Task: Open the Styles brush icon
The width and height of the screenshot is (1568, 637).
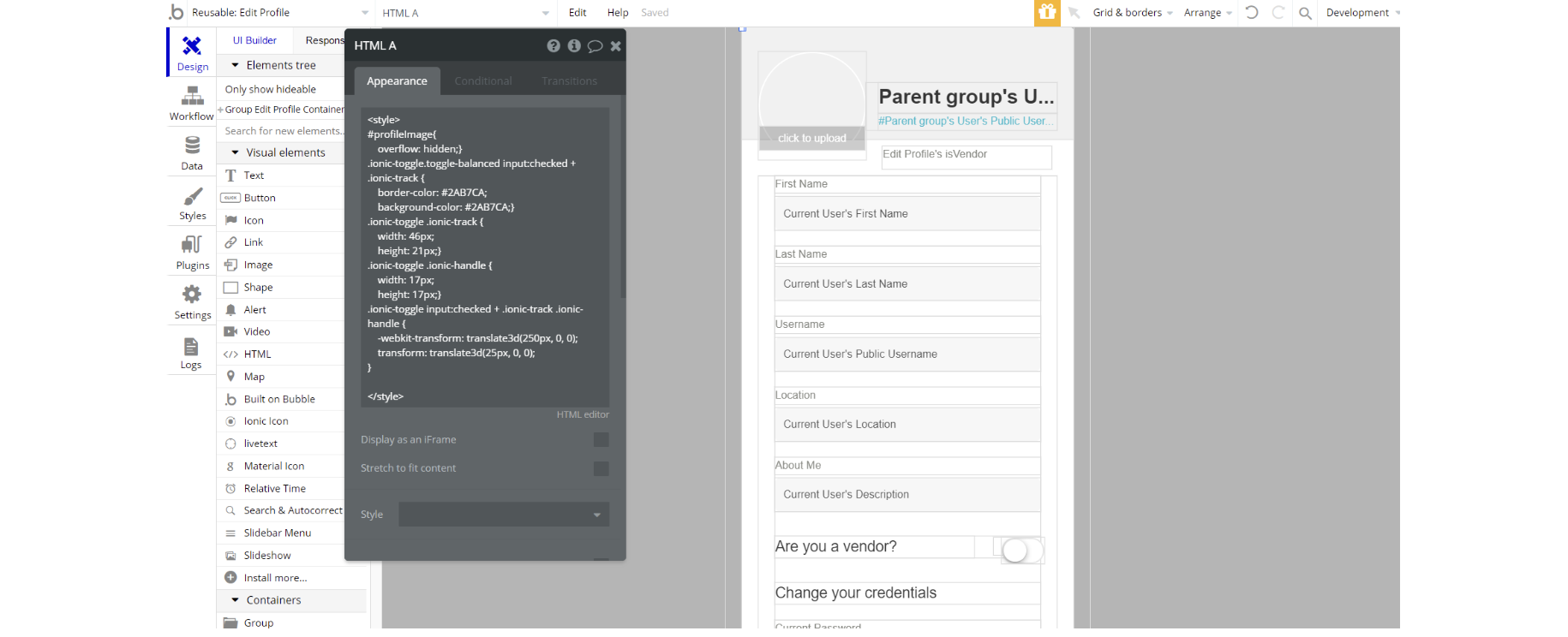Action: tap(193, 197)
